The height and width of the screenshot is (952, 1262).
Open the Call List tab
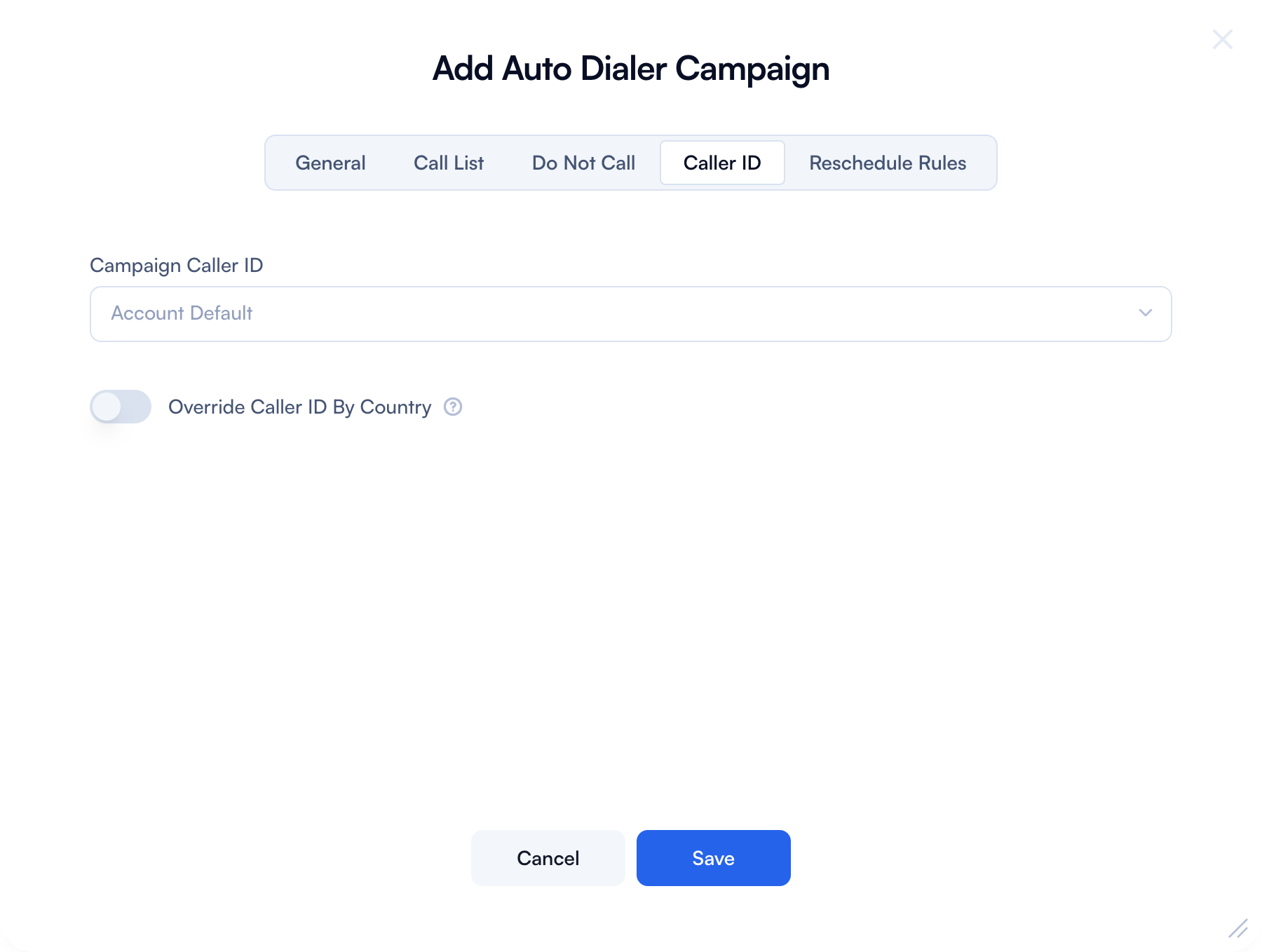point(449,163)
